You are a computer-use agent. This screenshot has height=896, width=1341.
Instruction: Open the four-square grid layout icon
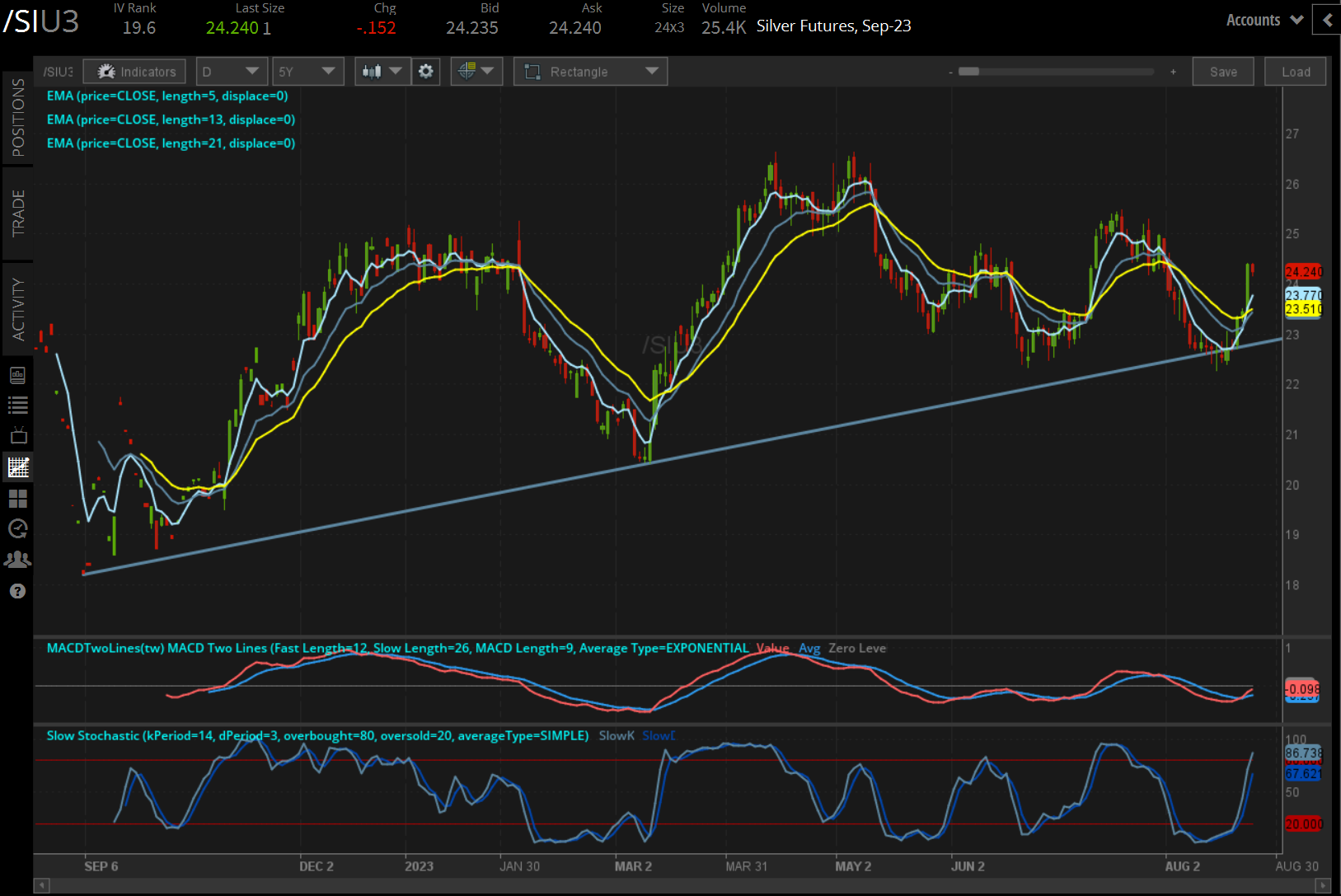pyautogui.click(x=17, y=499)
